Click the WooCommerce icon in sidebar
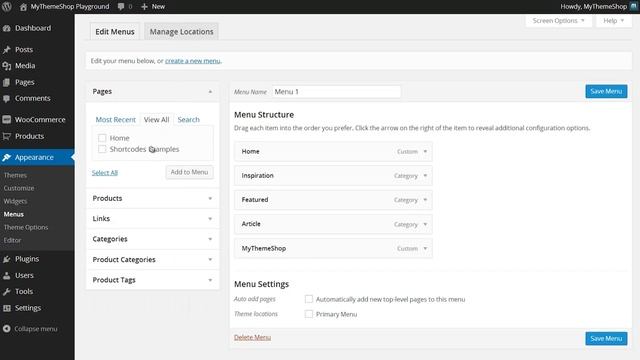640x360 pixels. click(7, 120)
